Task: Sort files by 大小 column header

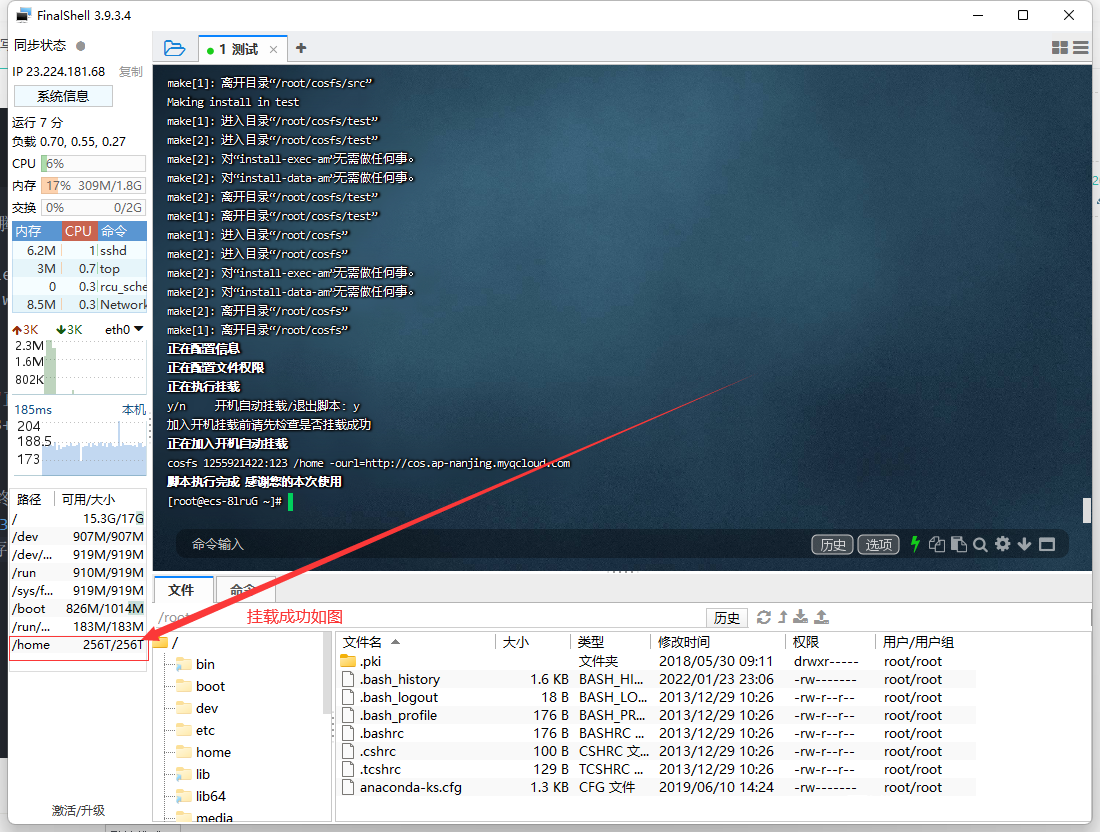Action: click(x=532, y=642)
